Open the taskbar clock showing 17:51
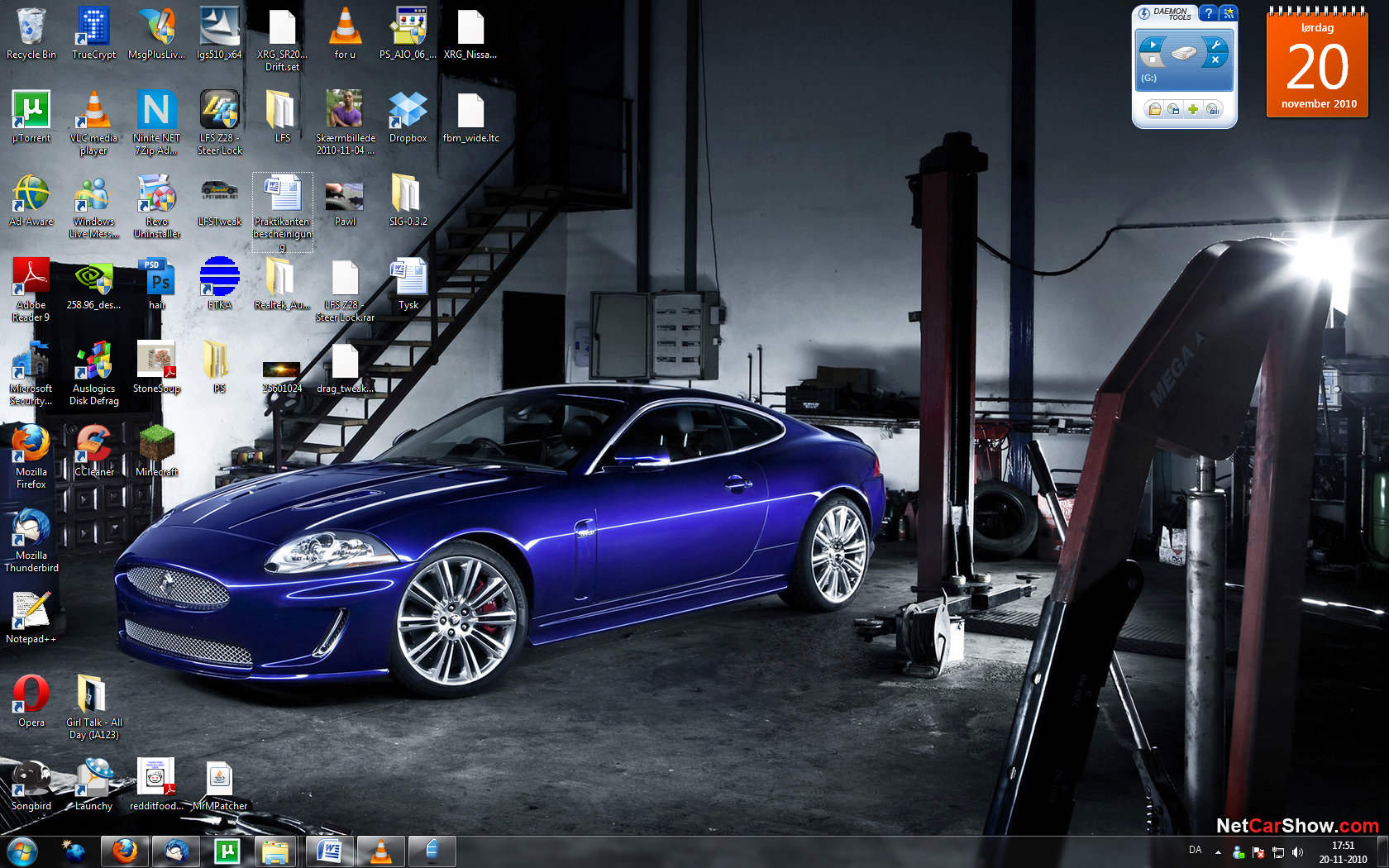This screenshot has width=1389, height=868. pyautogui.click(x=1343, y=852)
